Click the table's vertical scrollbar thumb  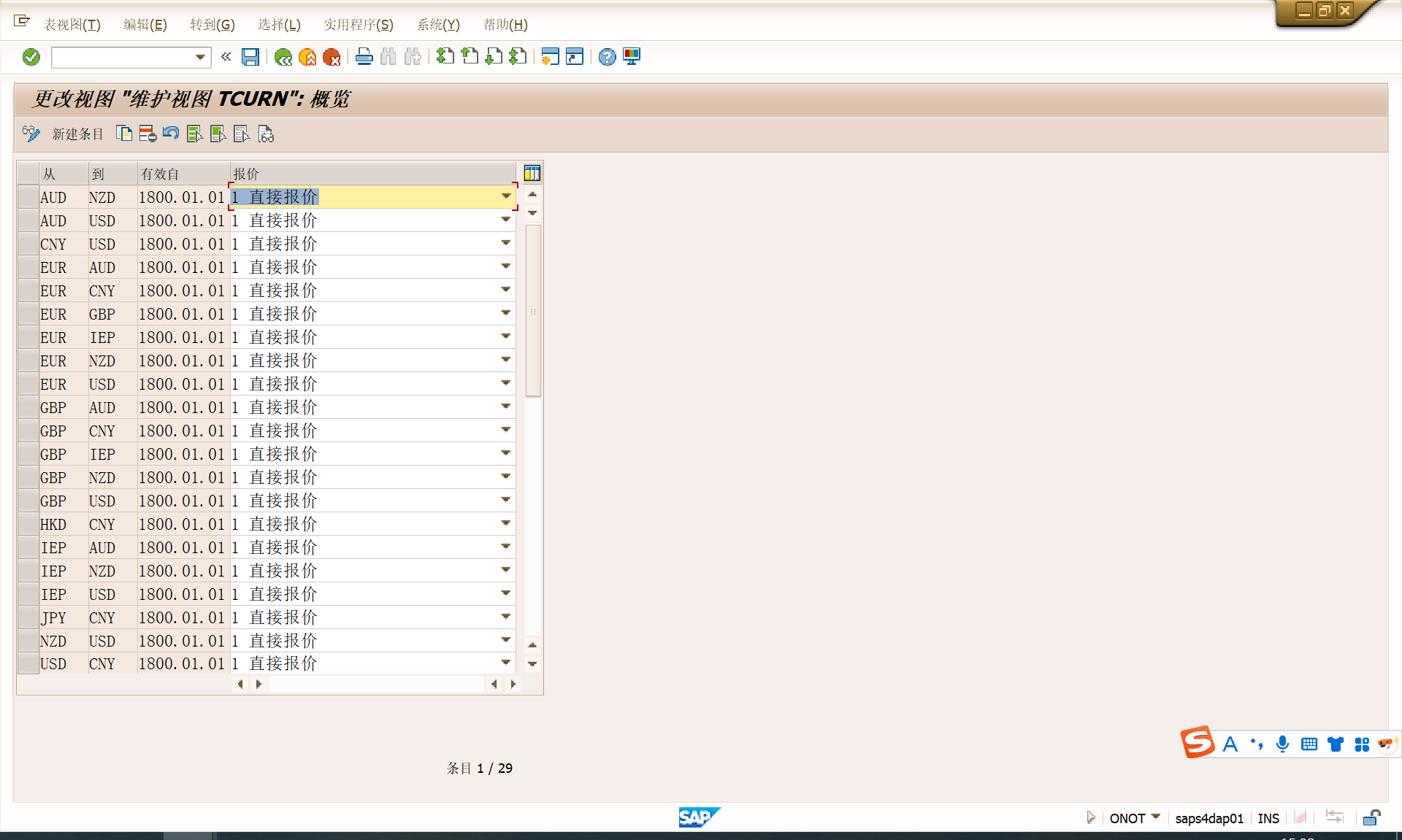[x=533, y=311]
